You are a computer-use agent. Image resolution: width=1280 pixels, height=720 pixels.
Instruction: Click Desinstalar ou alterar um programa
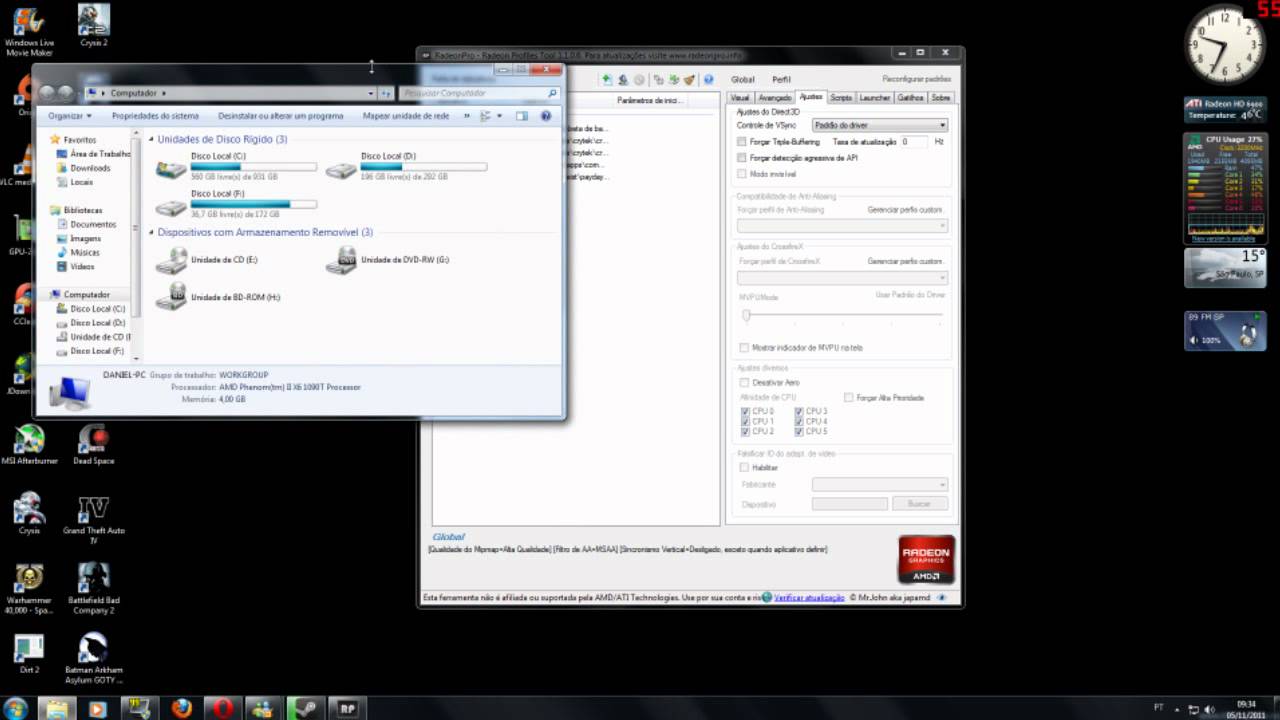tap(281, 116)
